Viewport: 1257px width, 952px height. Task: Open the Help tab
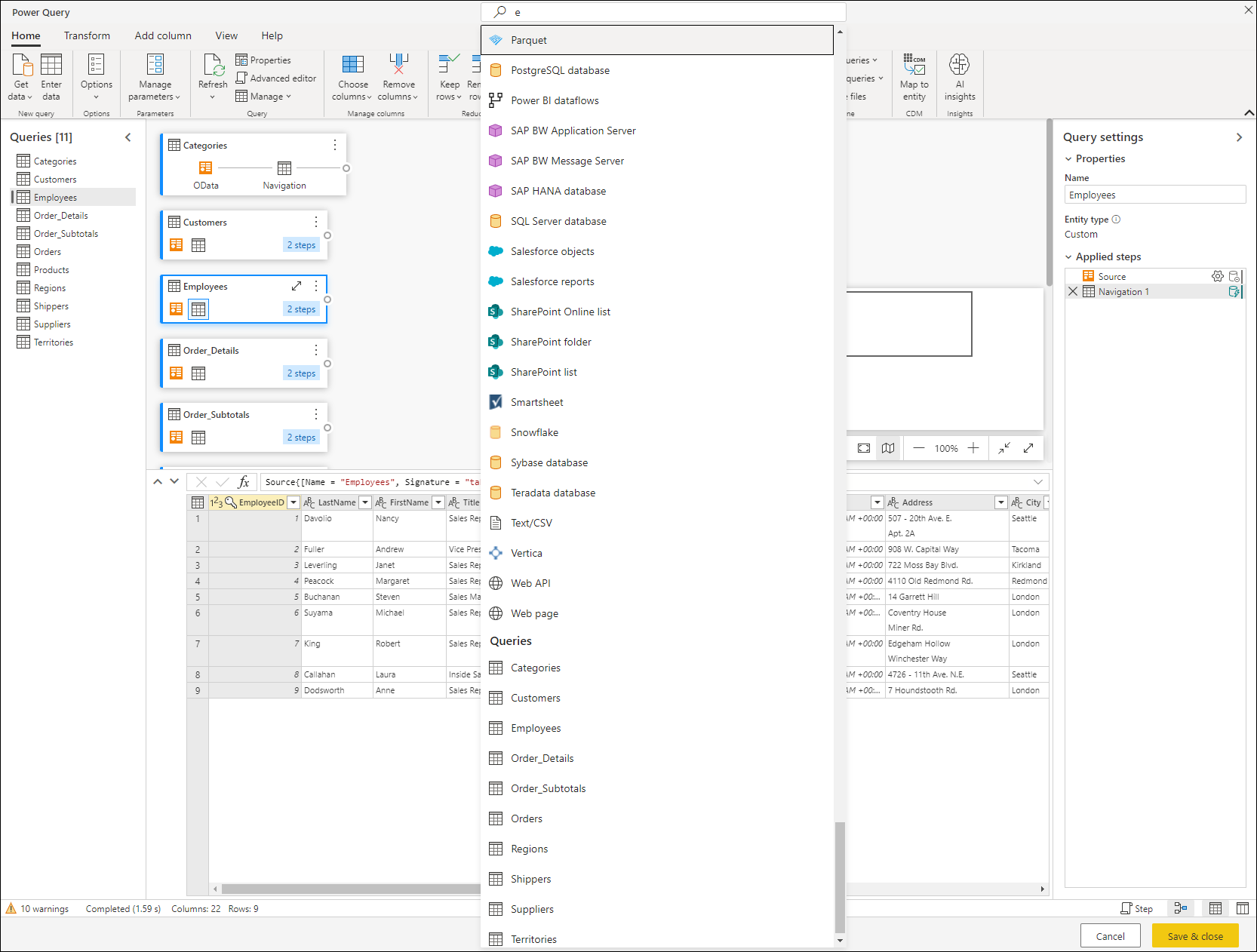coord(272,35)
